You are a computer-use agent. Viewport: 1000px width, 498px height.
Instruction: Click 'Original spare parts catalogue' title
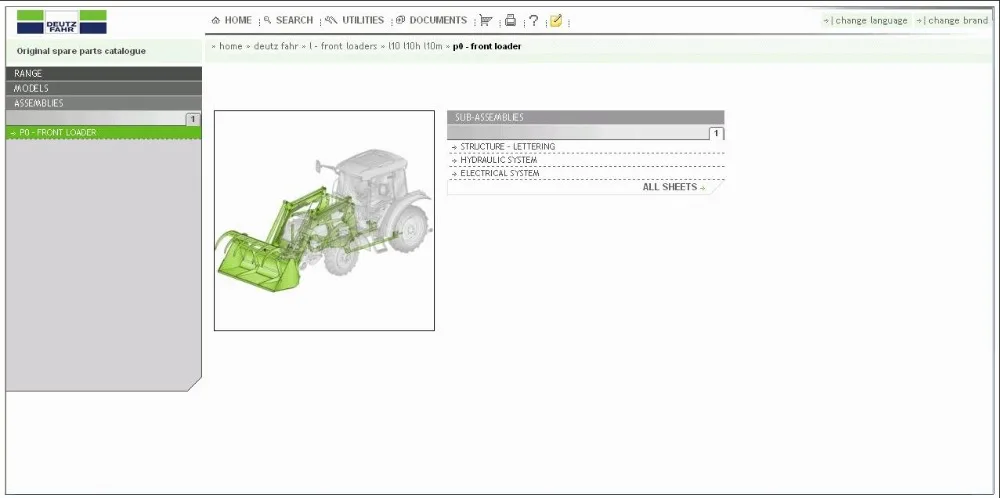pyautogui.click(x=81, y=51)
